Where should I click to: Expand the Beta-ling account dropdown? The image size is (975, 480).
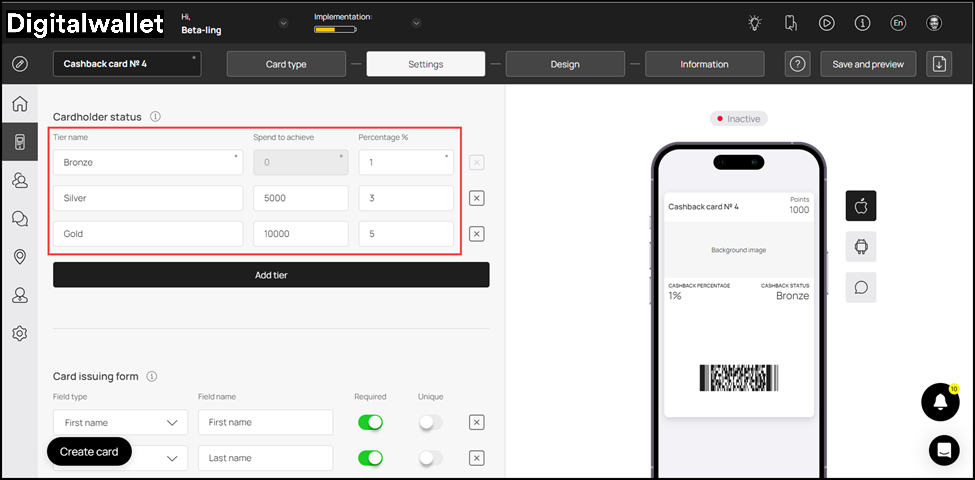click(283, 23)
